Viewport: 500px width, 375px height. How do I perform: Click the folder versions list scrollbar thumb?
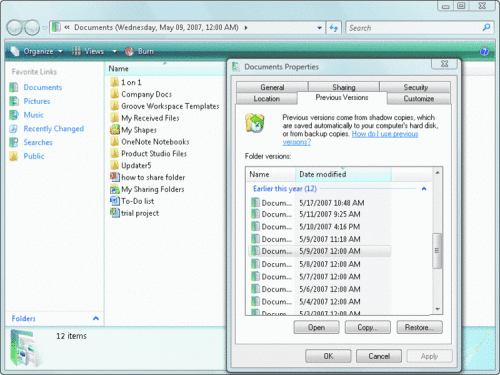click(x=437, y=251)
